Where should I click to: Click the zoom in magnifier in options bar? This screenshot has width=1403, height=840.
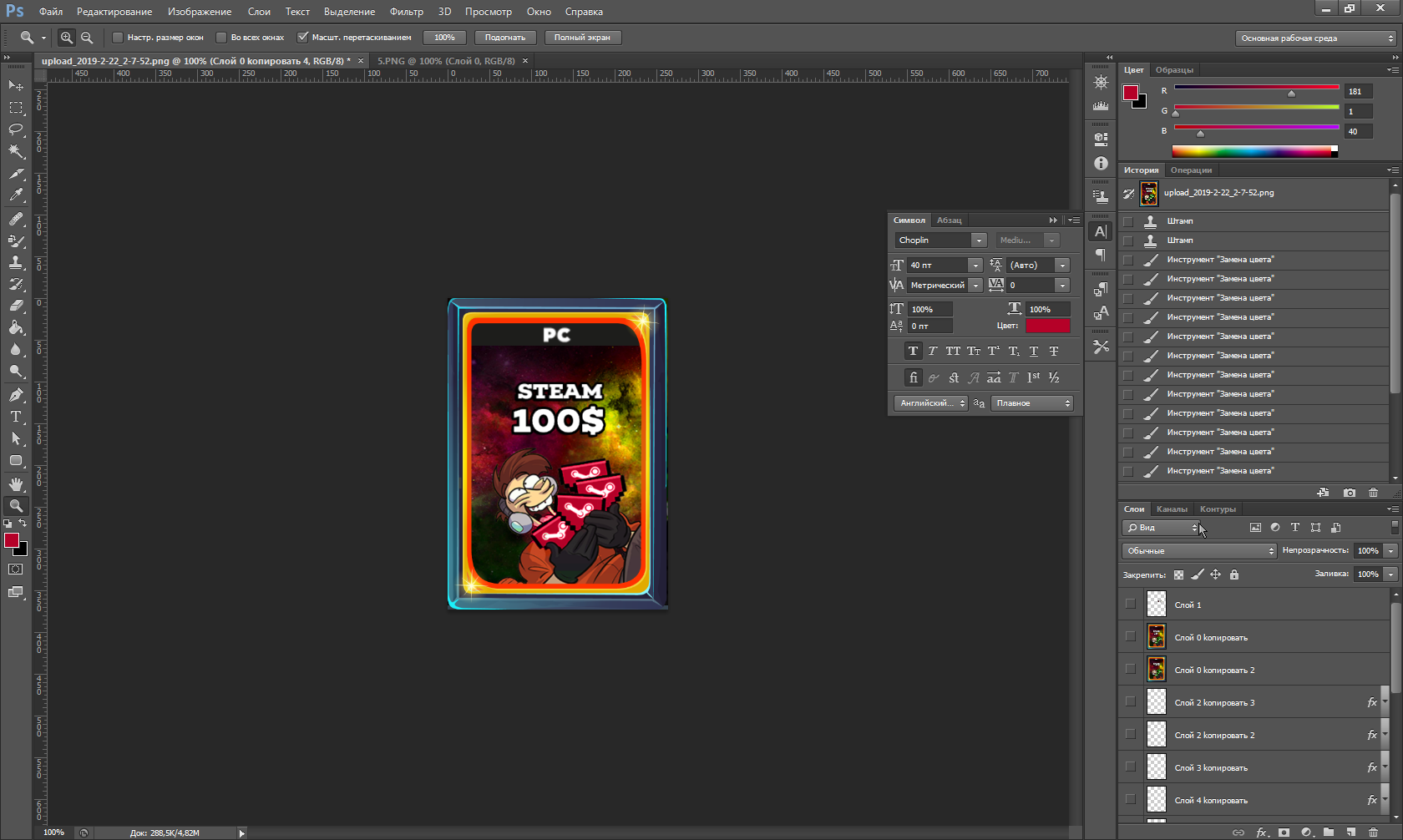point(67,38)
